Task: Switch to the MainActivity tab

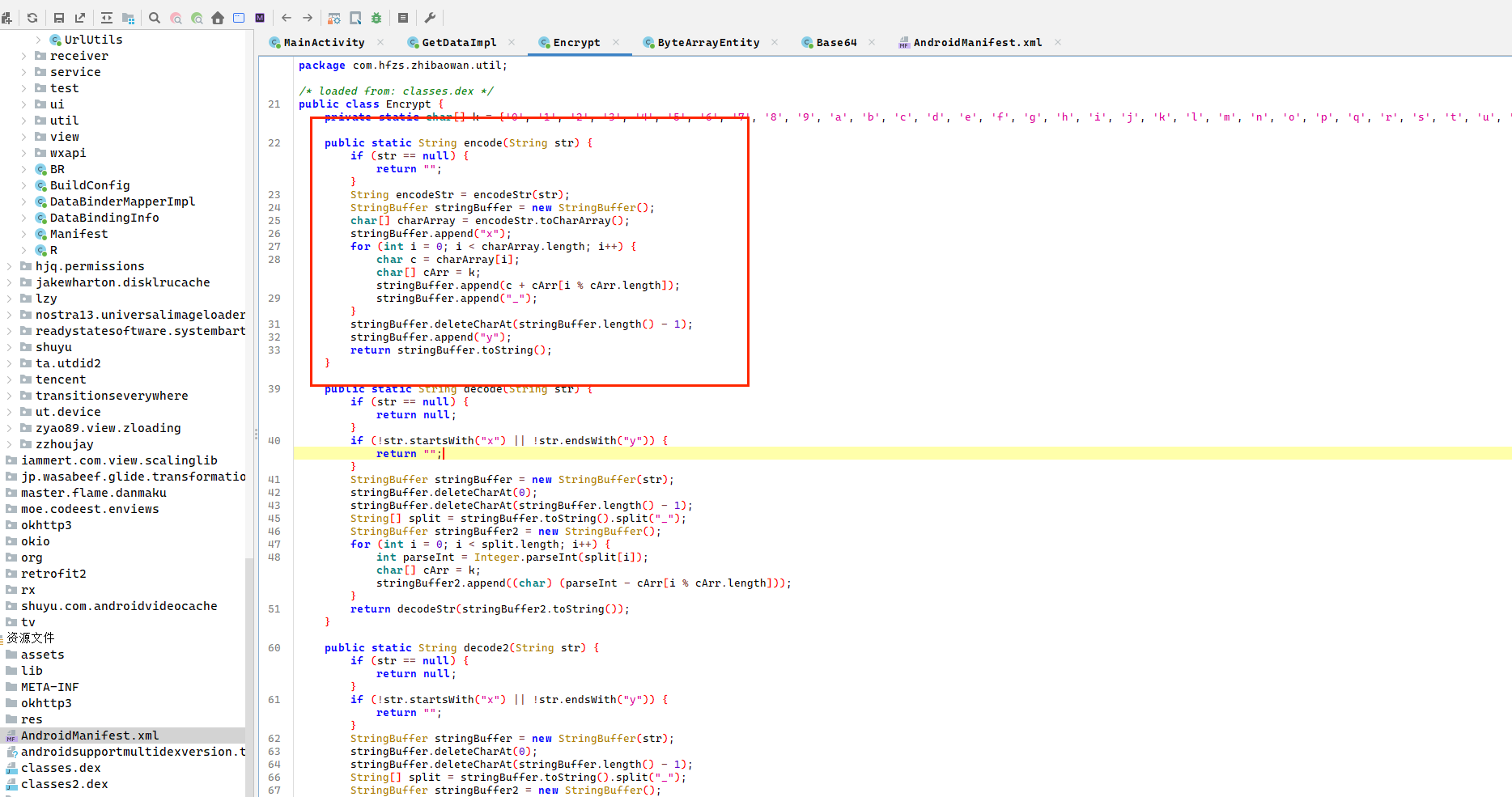Action: [x=323, y=43]
